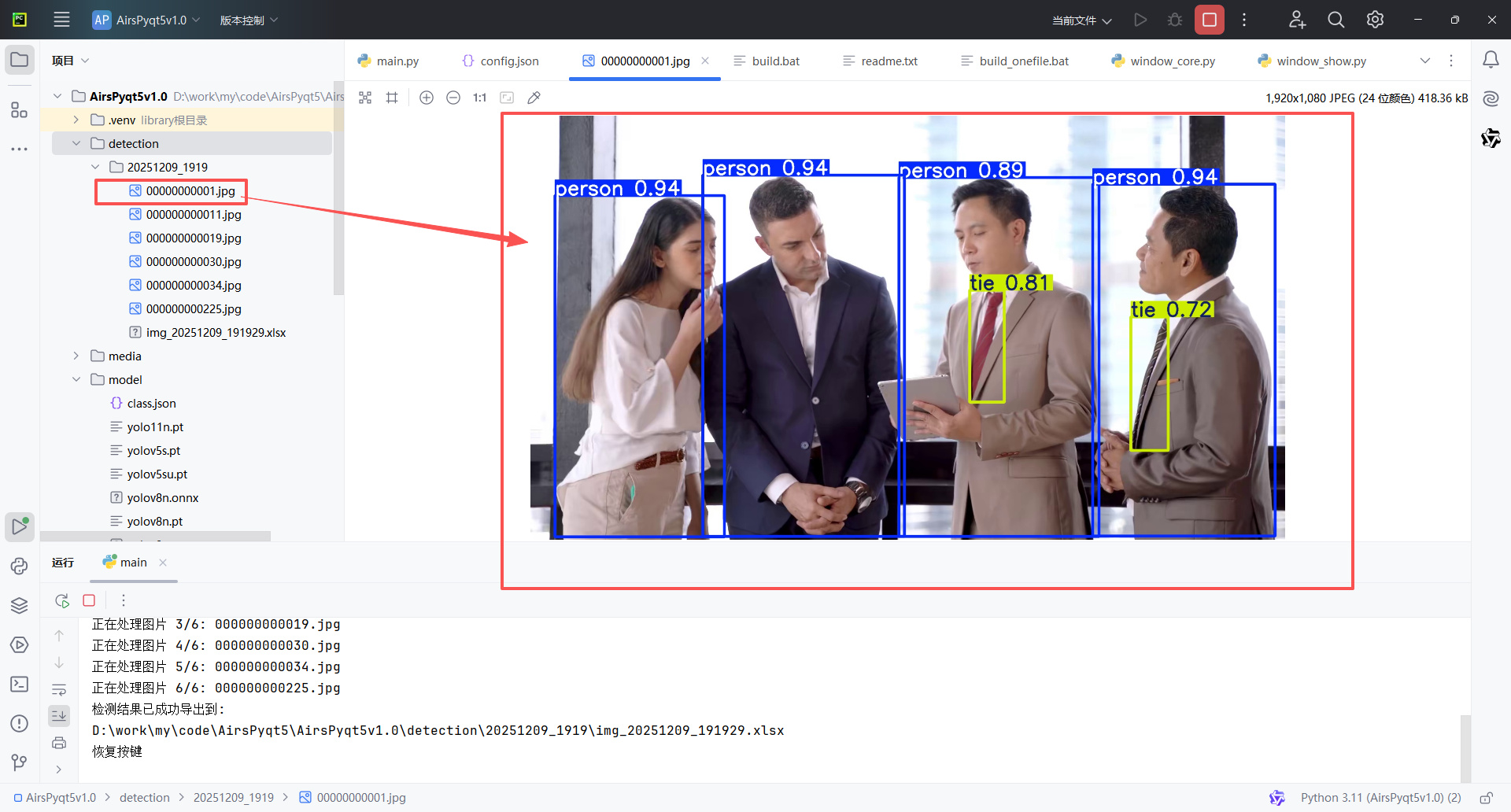Image resolution: width=1511 pixels, height=812 pixels.
Task: Open IDE settings gear icon
Action: [1375, 20]
